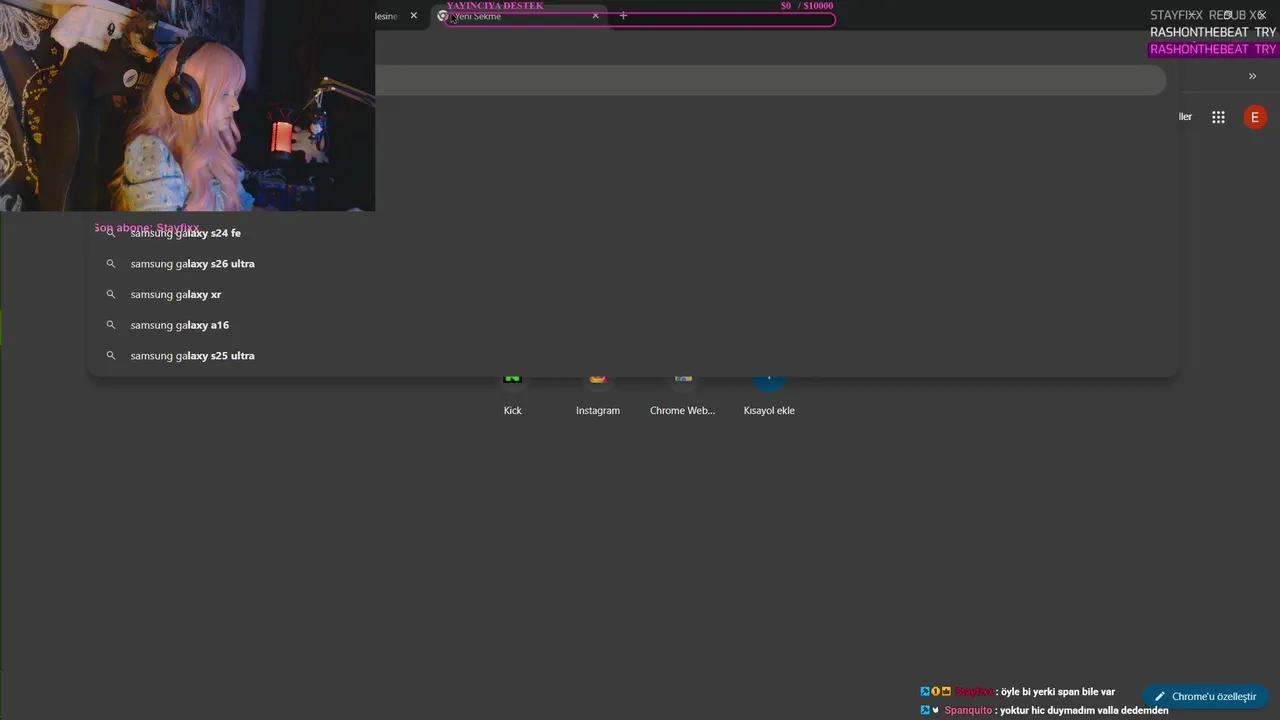Select suggestion samsung galaxy s24 fe
Screen dimensions: 1280x720
[x=633, y=233]
